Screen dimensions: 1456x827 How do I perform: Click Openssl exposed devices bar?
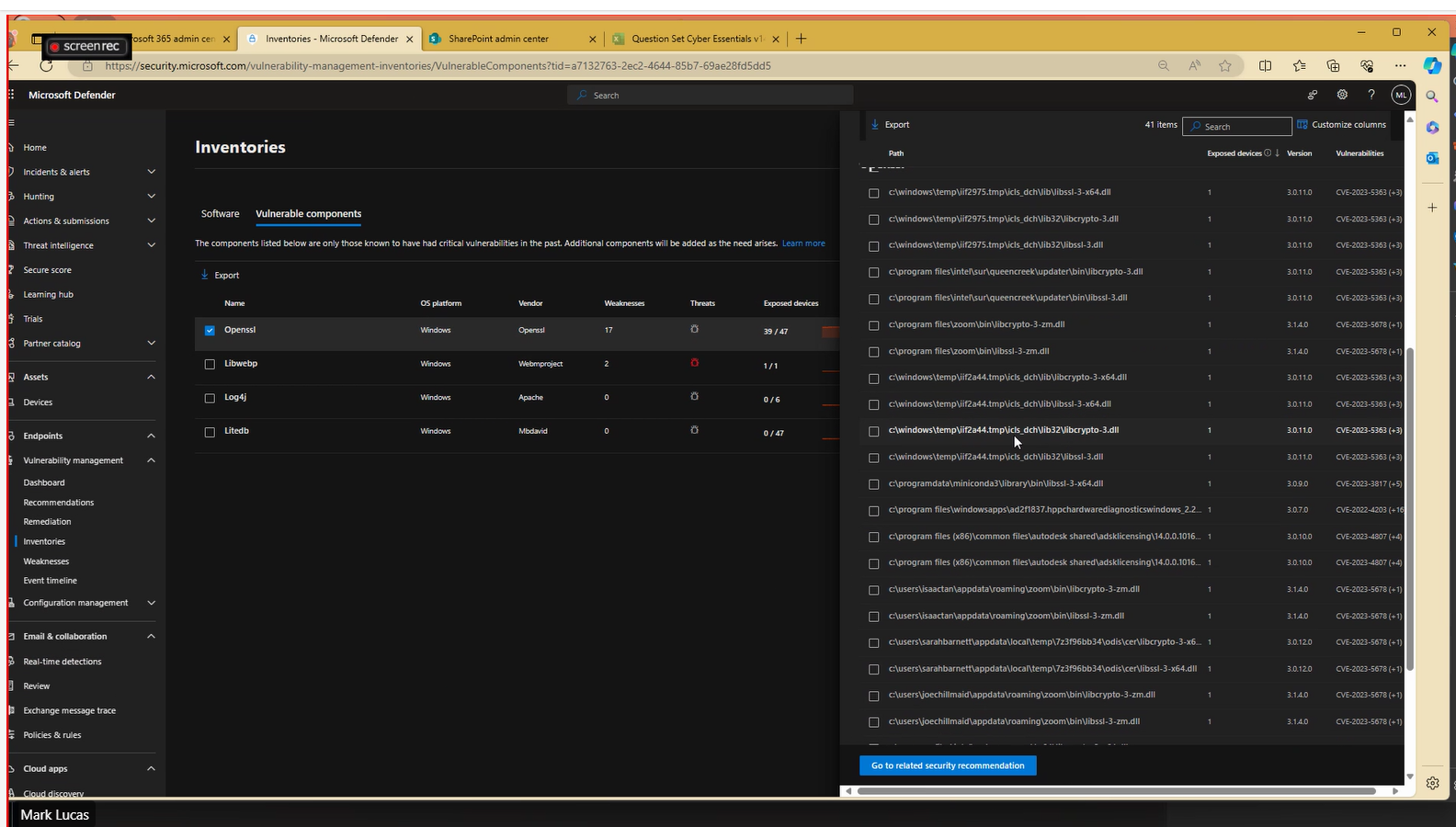pos(830,332)
